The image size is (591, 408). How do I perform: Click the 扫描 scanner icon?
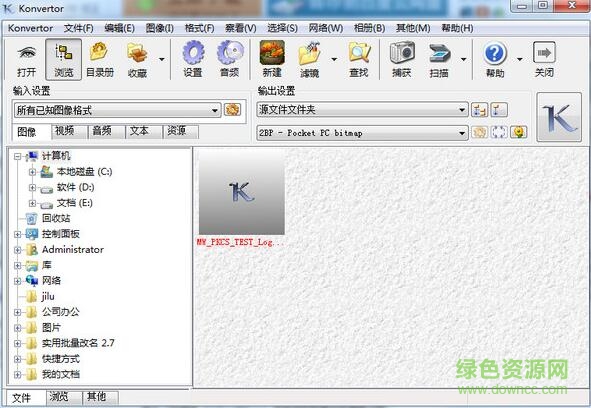439,53
